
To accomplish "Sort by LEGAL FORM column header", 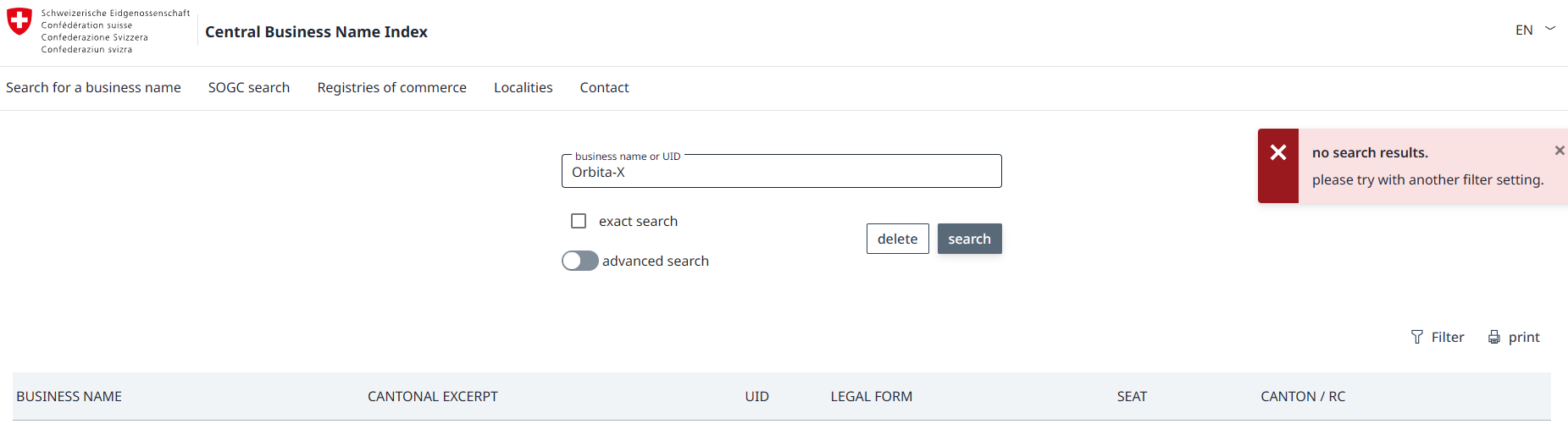I will tap(871, 397).
